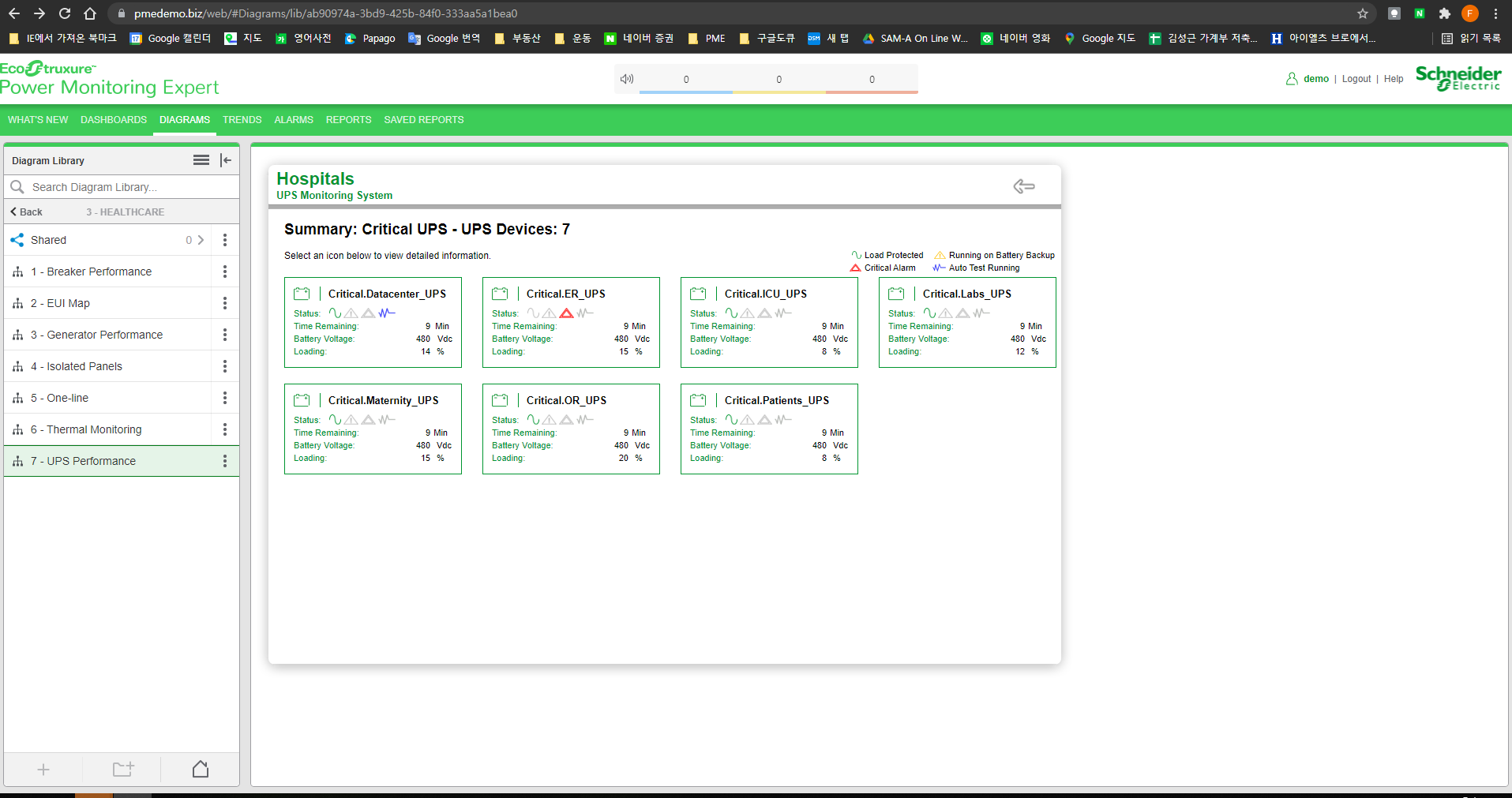Add a new diagram with plus icon
This screenshot has width=1512, height=798.
(x=43, y=770)
